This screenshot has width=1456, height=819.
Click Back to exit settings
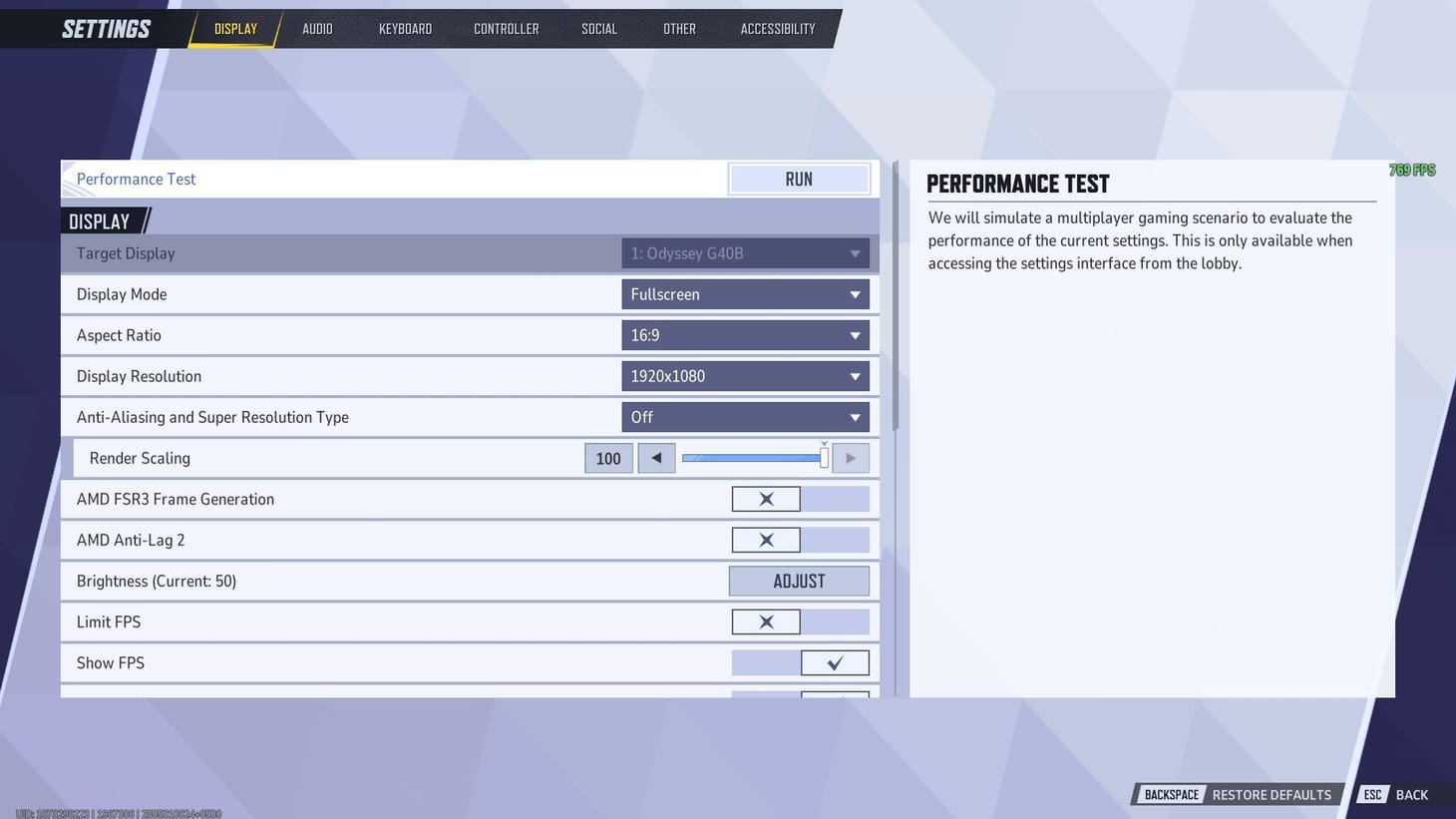point(1411,794)
